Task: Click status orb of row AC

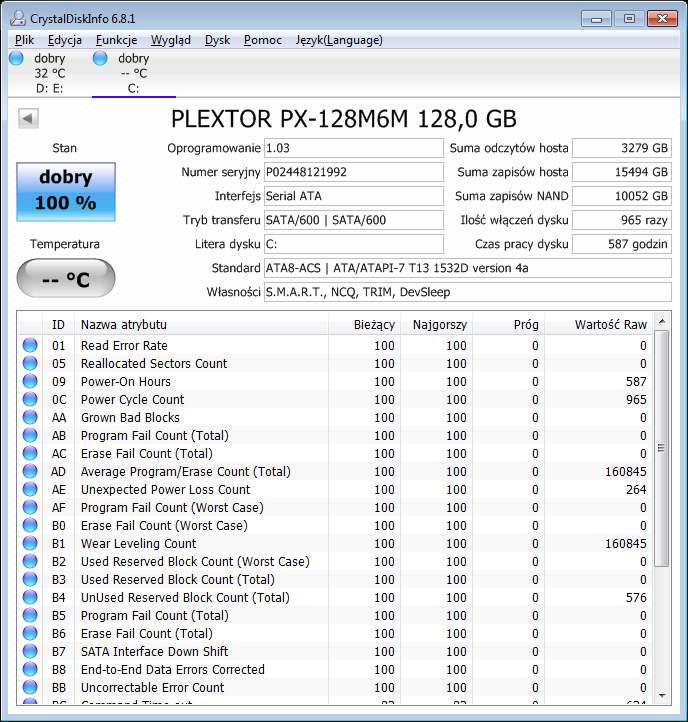Action: tap(30, 453)
